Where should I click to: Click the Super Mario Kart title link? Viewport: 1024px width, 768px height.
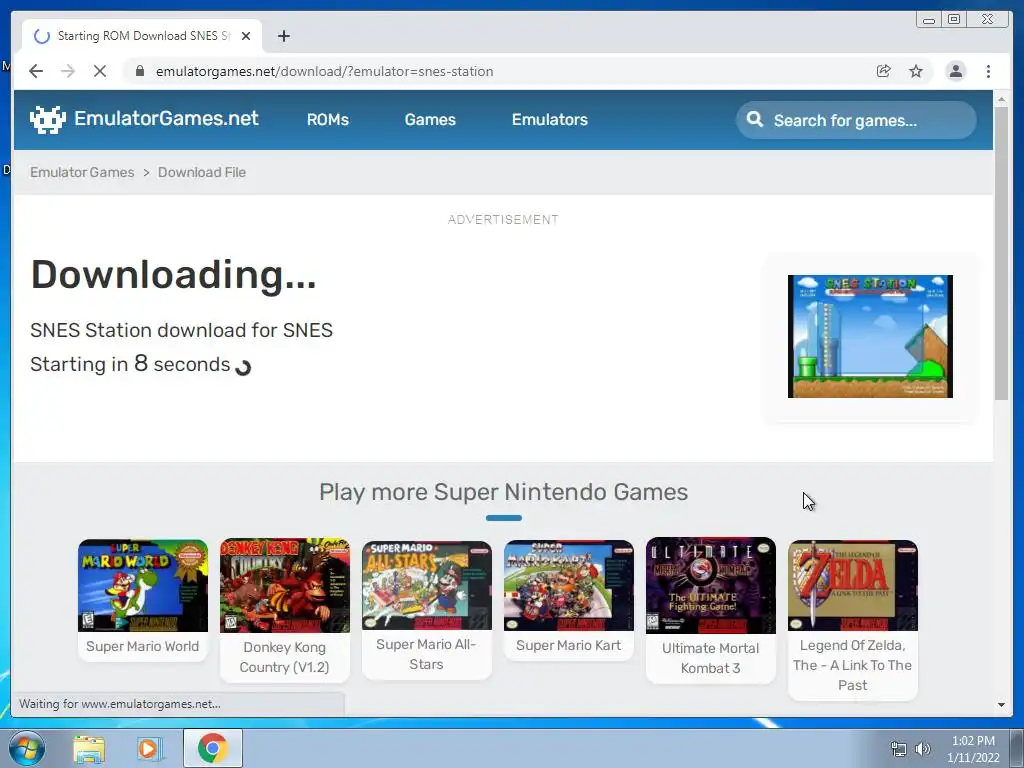[x=569, y=645]
